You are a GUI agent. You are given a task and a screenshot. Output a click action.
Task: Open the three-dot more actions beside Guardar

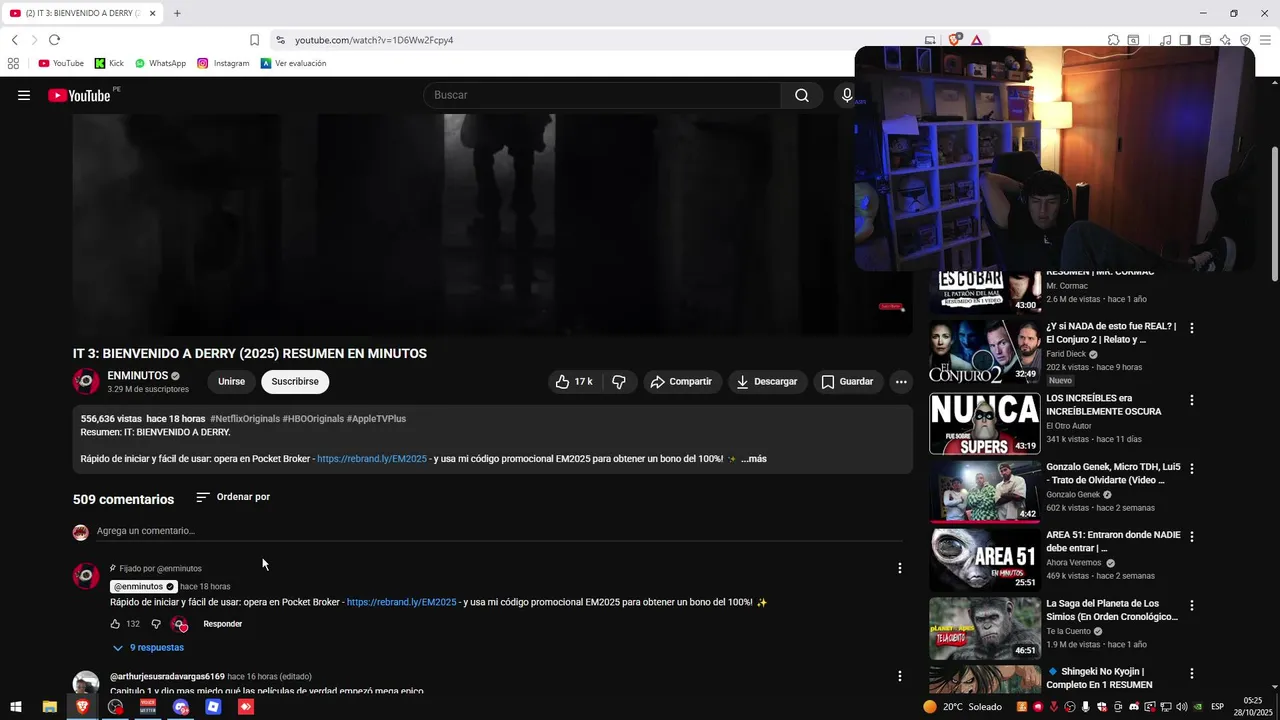pos(901,382)
